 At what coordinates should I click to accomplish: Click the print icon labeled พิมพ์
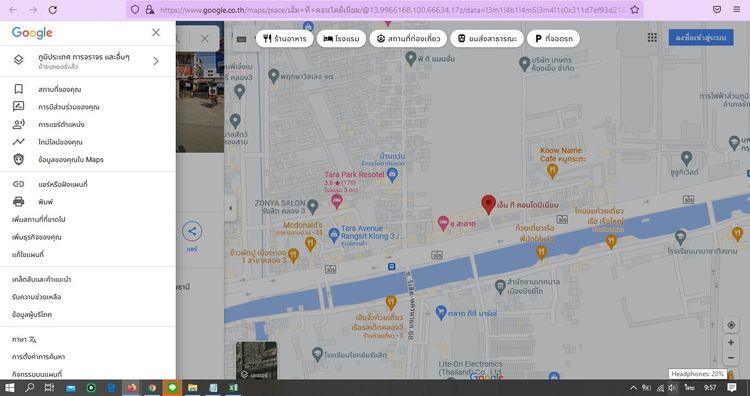[19, 202]
